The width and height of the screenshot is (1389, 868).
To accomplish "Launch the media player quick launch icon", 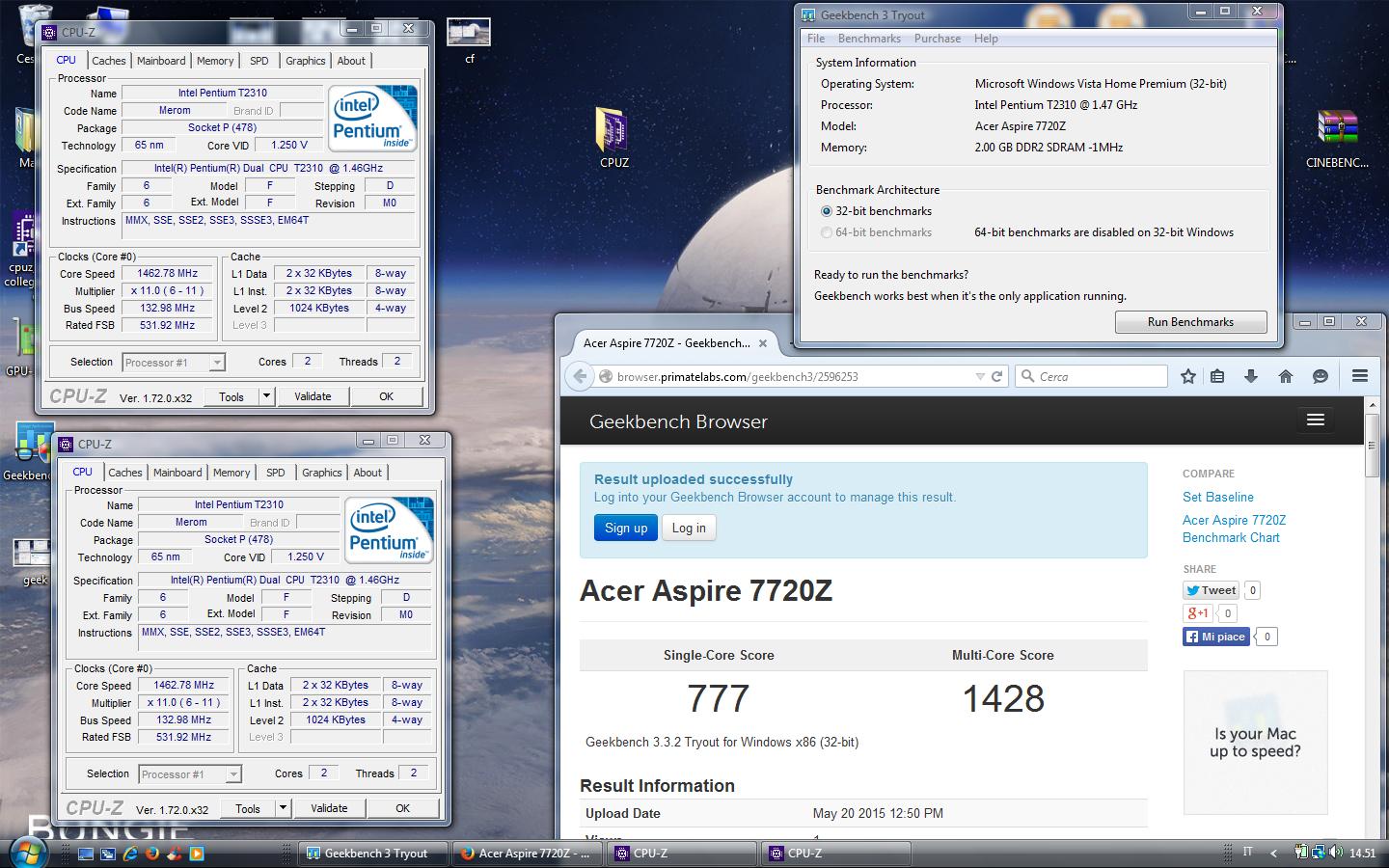I will 196,854.
